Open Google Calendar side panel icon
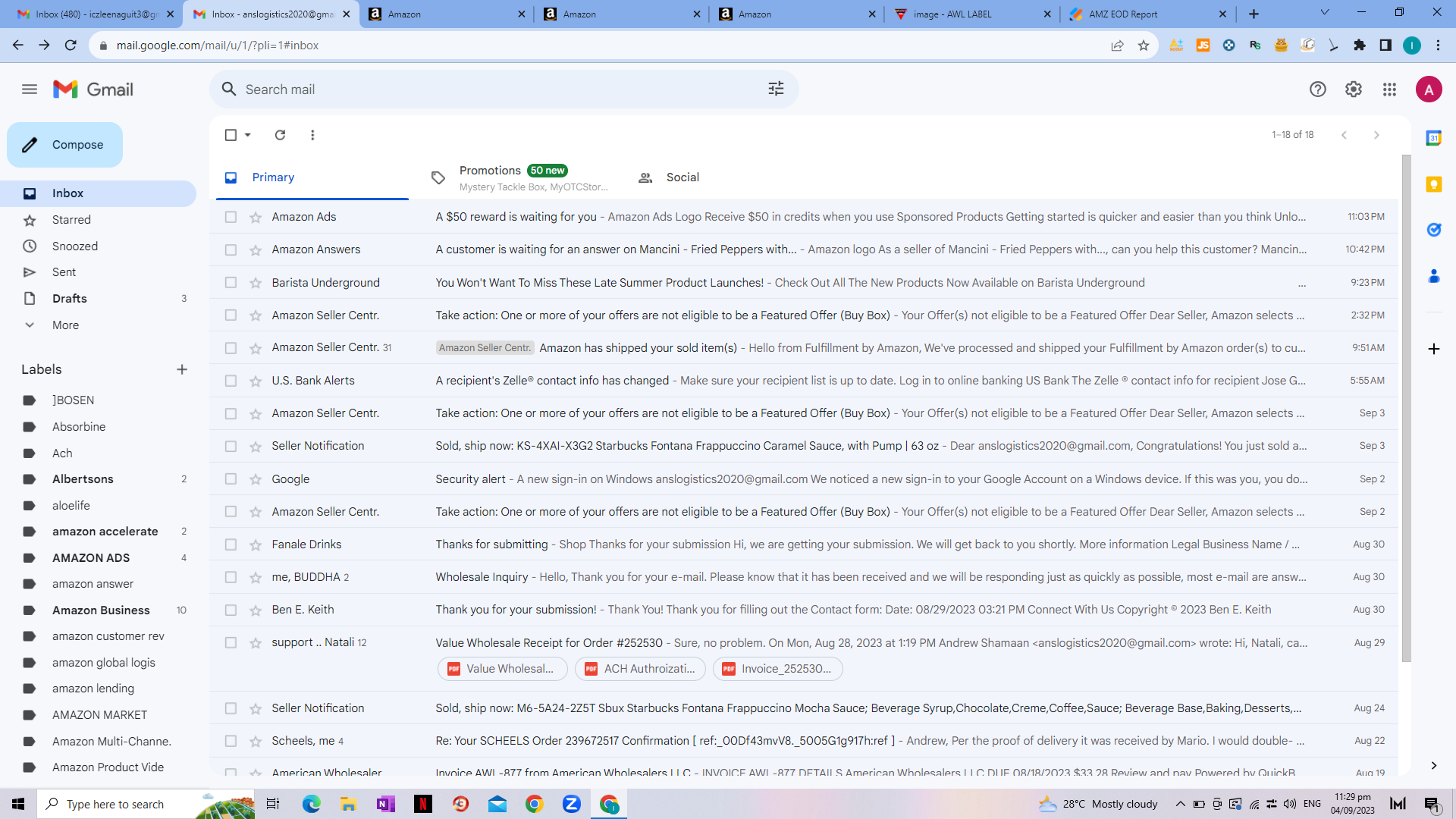The height and width of the screenshot is (819, 1456). click(1433, 138)
